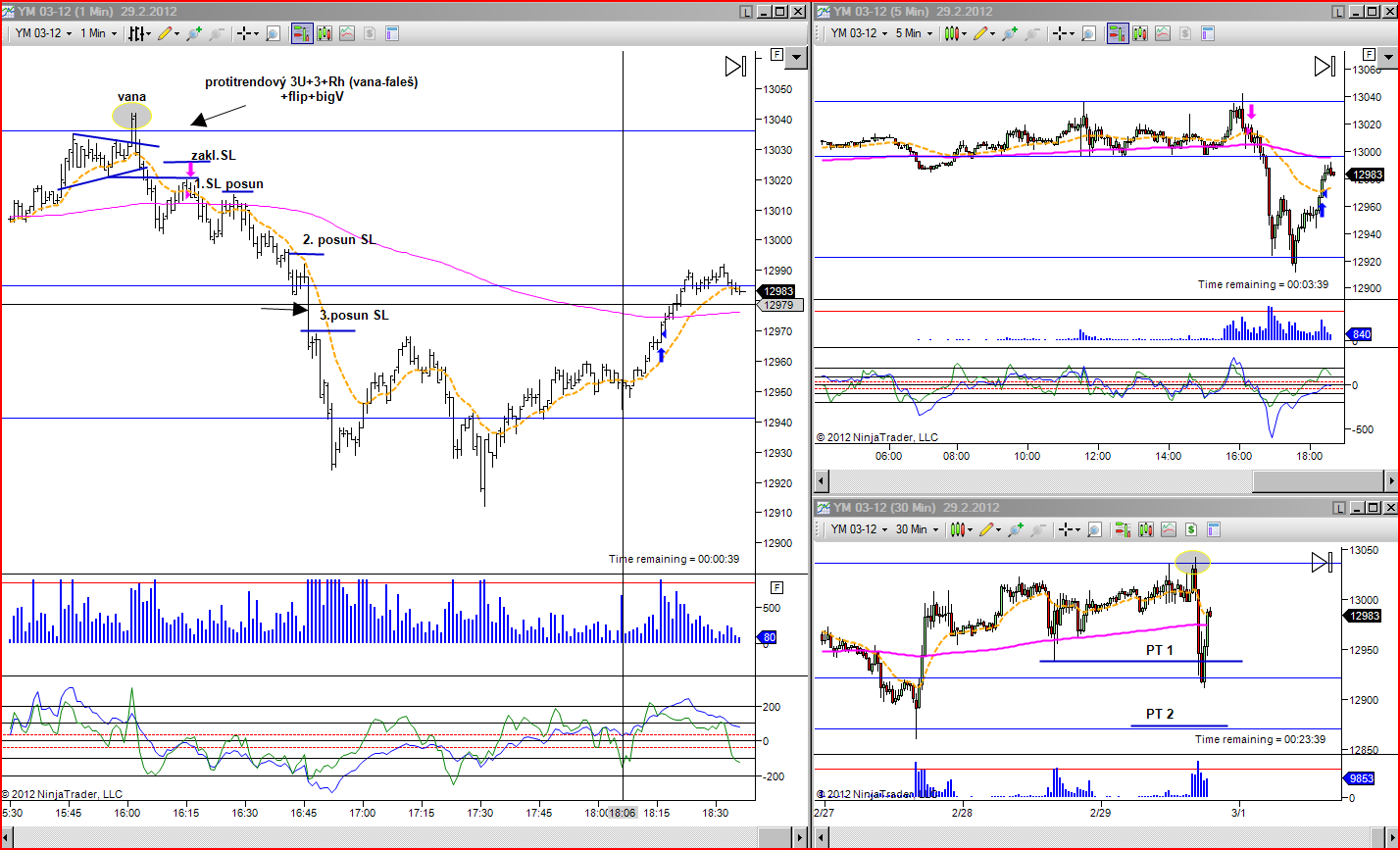Open the candlestick style menu in the 5 Min chart
Screen dimensions: 1400x850
pyautogui.click(x=955, y=33)
